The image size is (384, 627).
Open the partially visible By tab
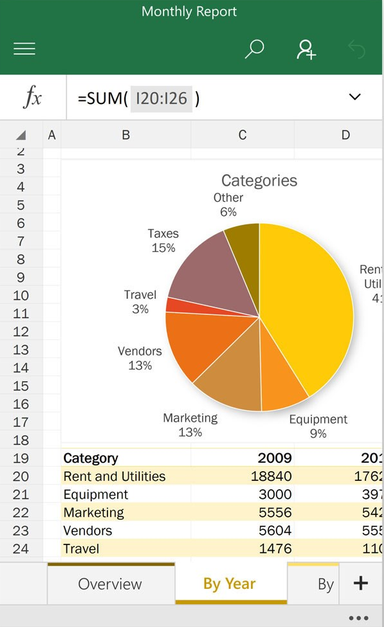[313, 583]
